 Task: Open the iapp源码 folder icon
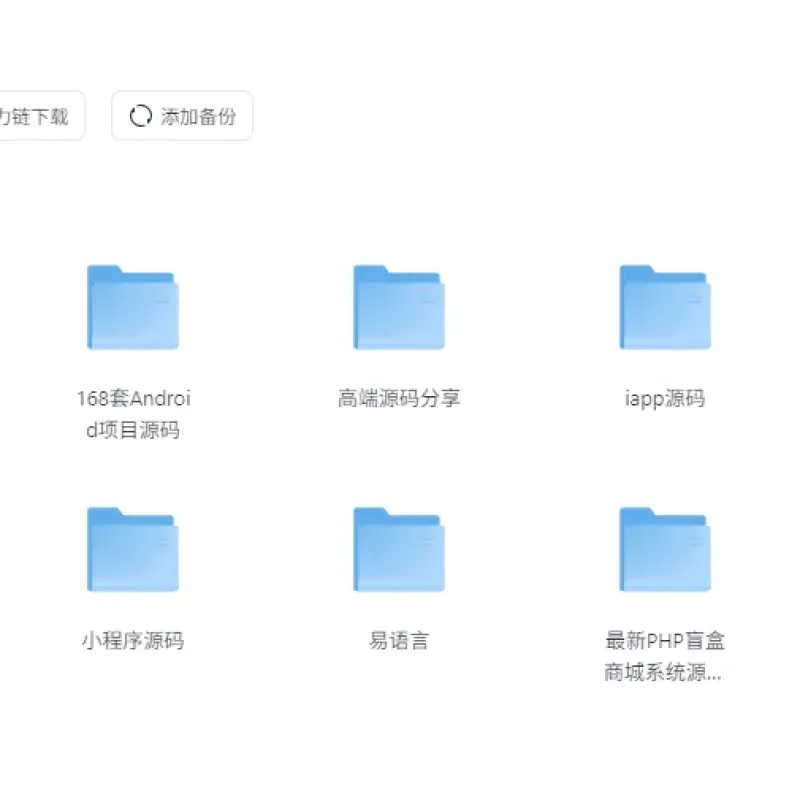[x=665, y=307]
